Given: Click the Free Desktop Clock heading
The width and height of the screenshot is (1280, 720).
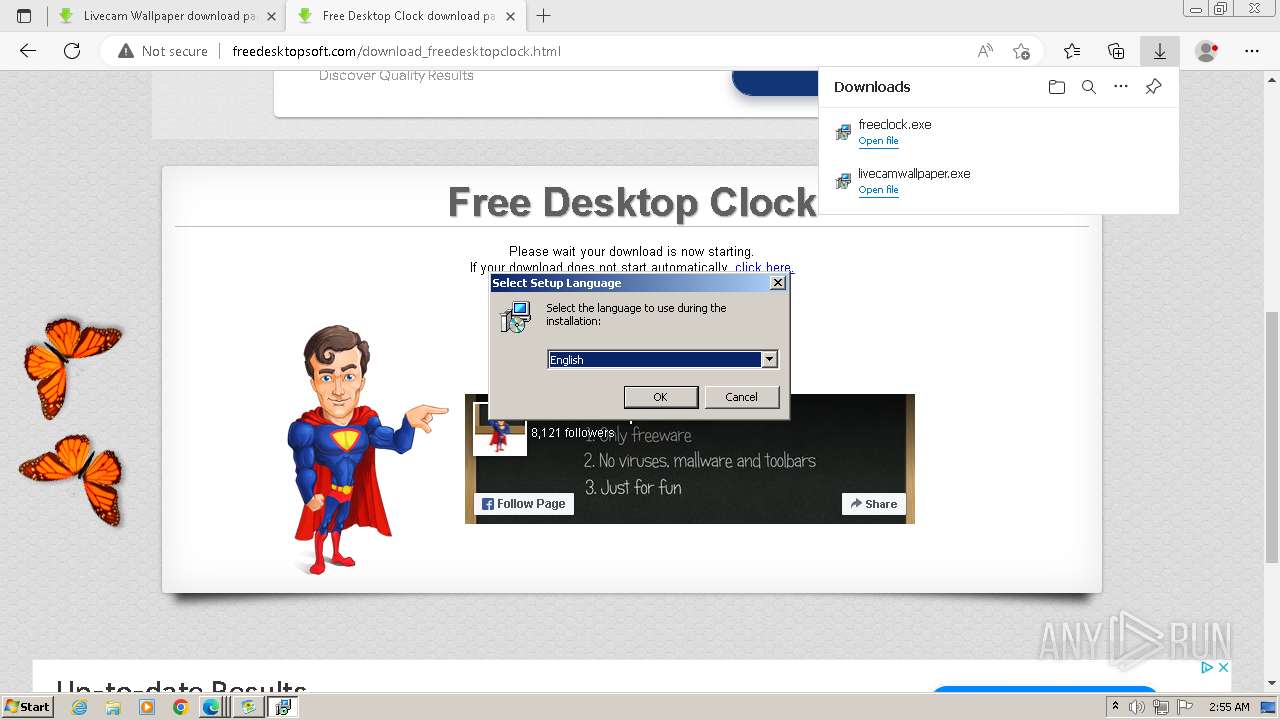Looking at the screenshot, I should point(632,202).
